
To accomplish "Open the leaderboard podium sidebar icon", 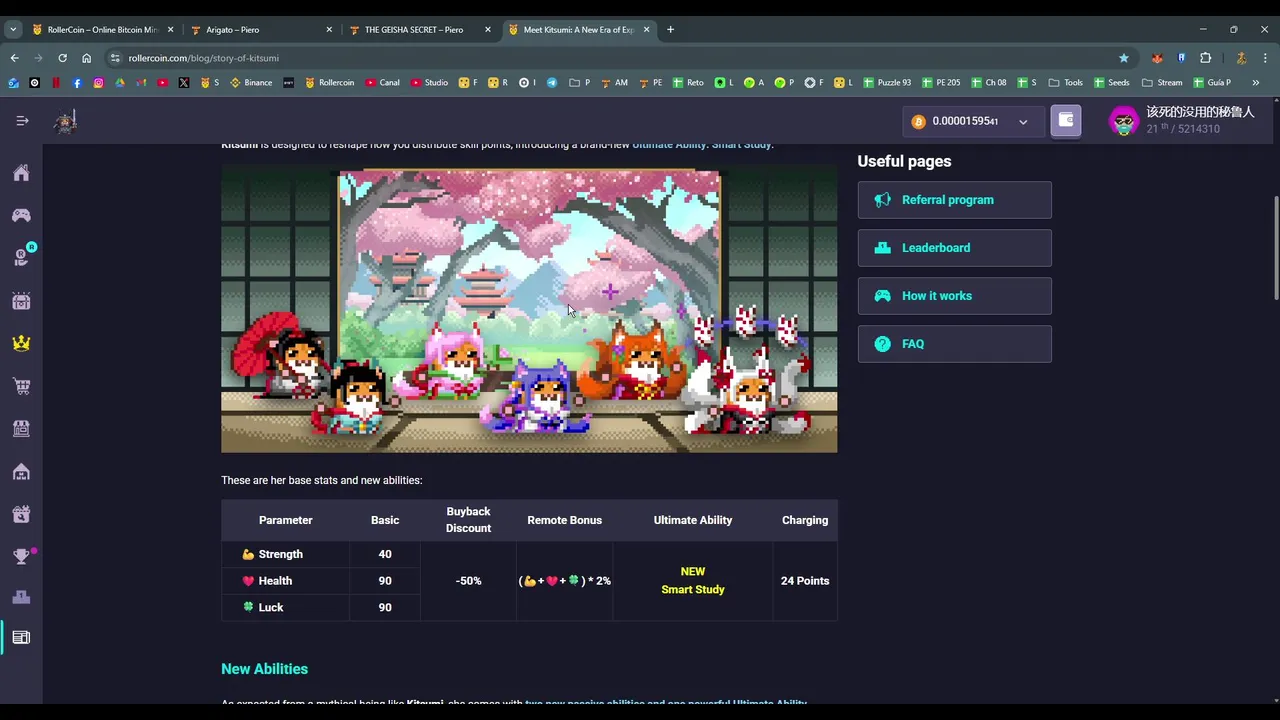I will pyautogui.click(x=21, y=598).
